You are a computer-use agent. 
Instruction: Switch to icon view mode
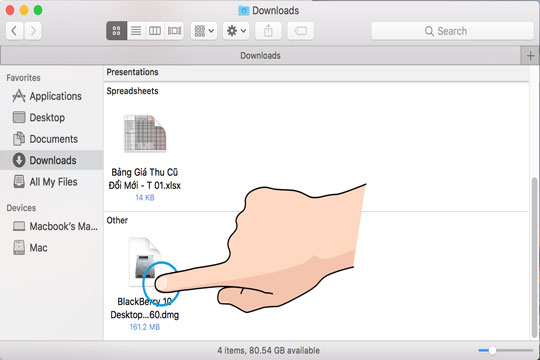pyautogui.click(x=116, y=31)
